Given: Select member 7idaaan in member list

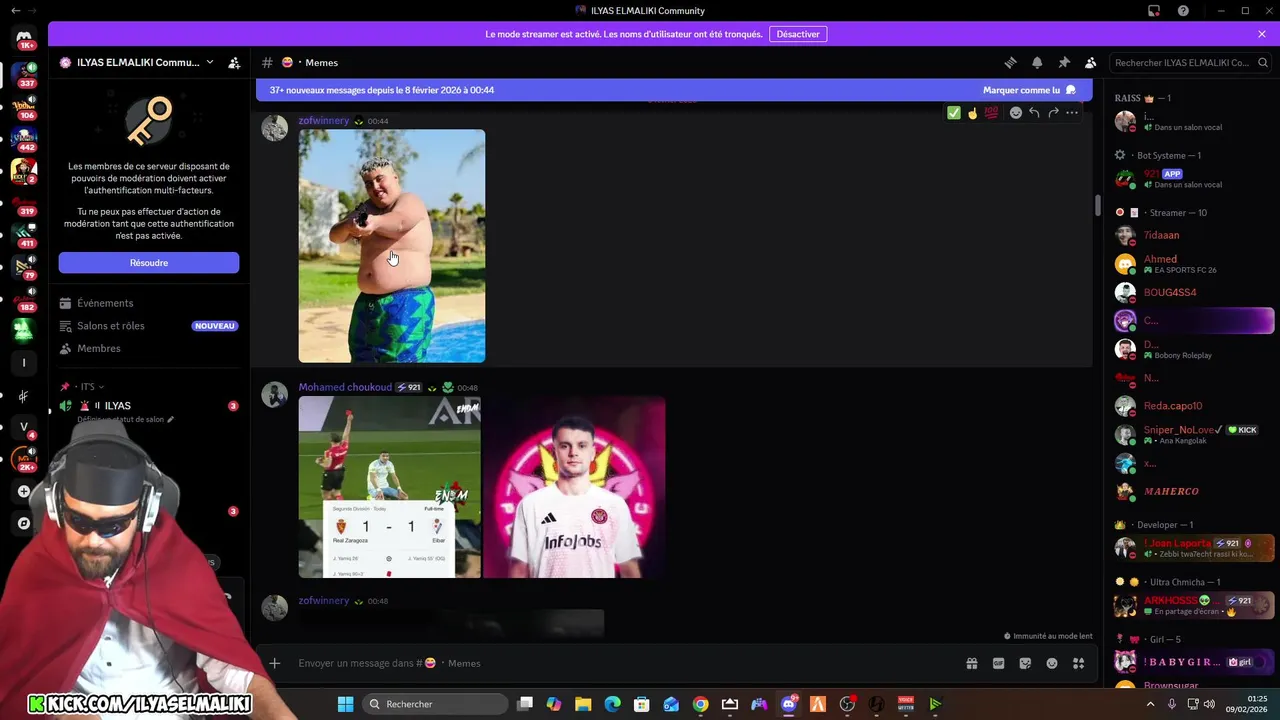Looking at the screenshot, I should [x=1194, y=236].
